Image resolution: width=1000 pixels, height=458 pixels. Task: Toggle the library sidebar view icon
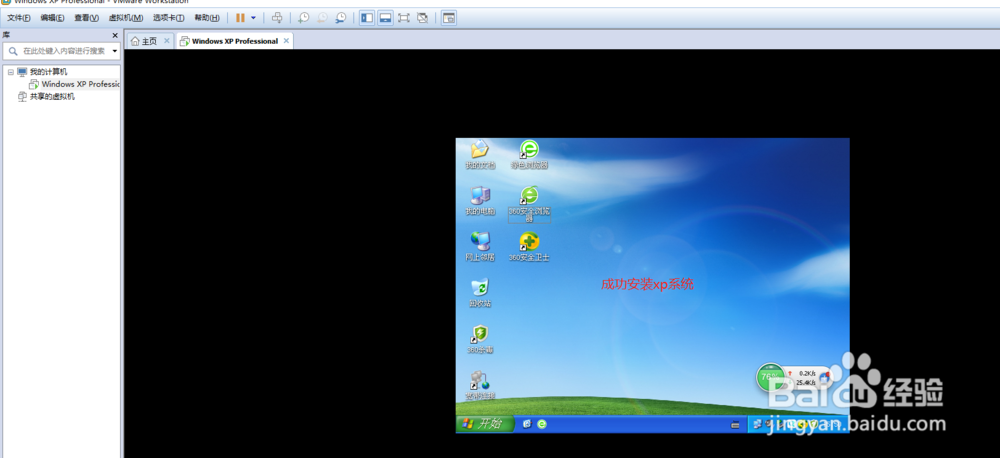[x=367, y=18]
